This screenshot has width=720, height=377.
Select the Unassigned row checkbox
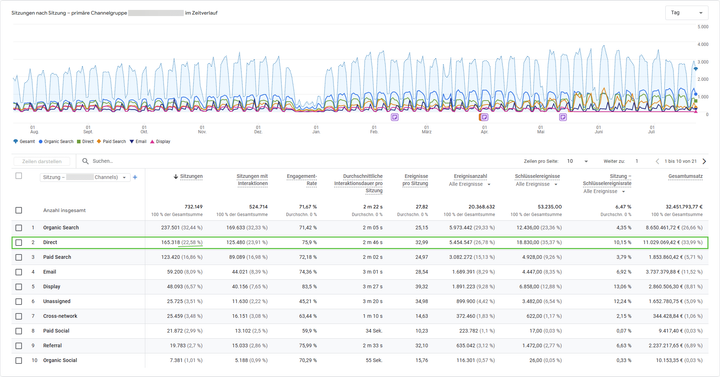point(18,301)
